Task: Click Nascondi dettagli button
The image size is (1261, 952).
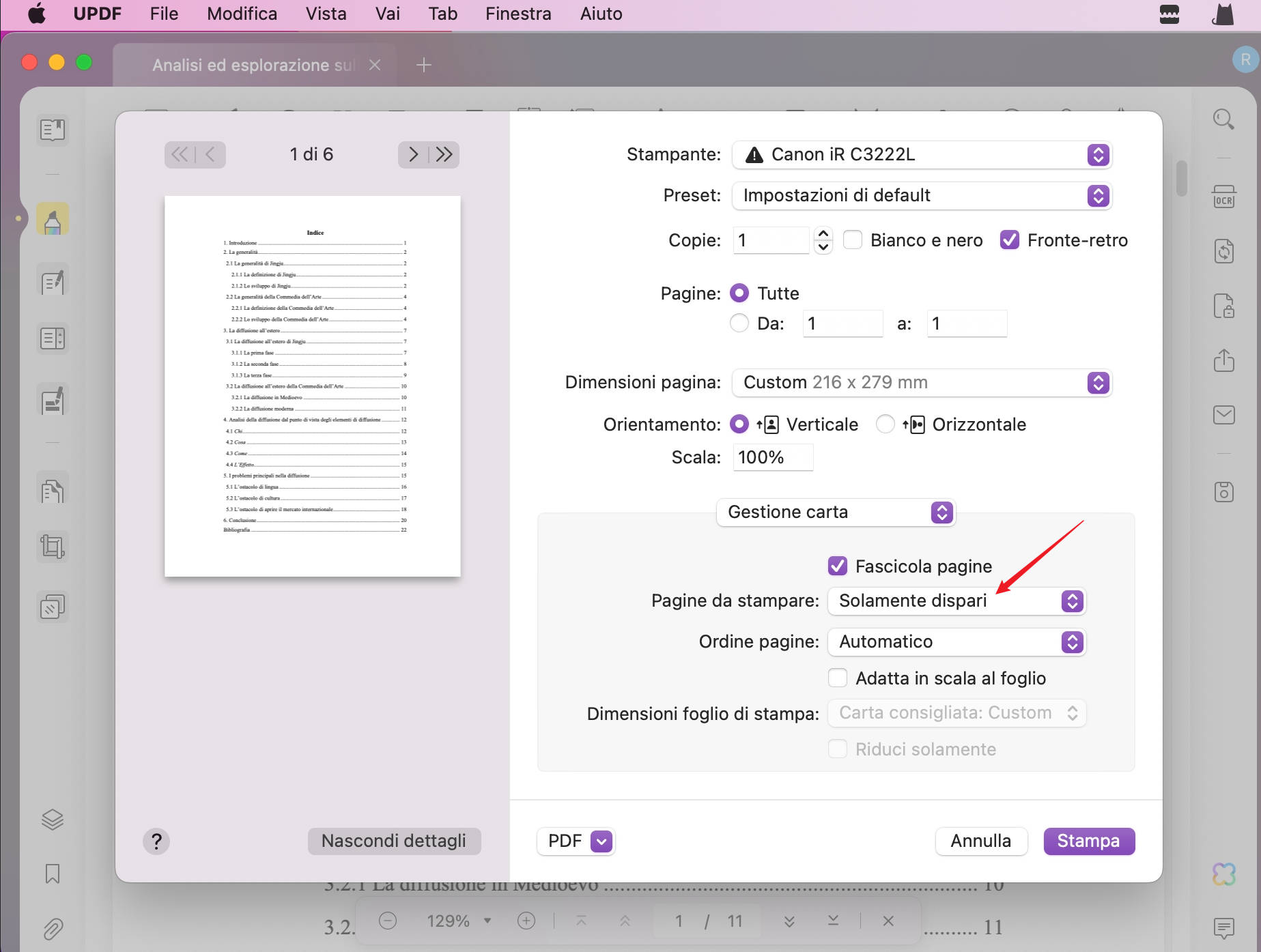Action: pyautogui.click(x=394, y=841)
